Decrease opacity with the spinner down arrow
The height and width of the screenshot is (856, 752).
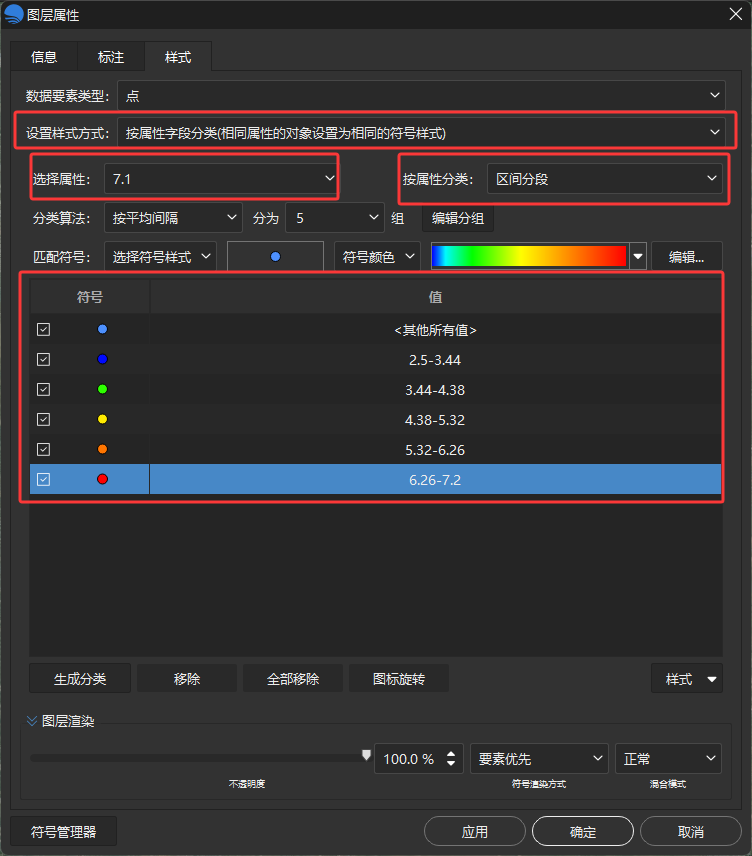pos(451,763)
